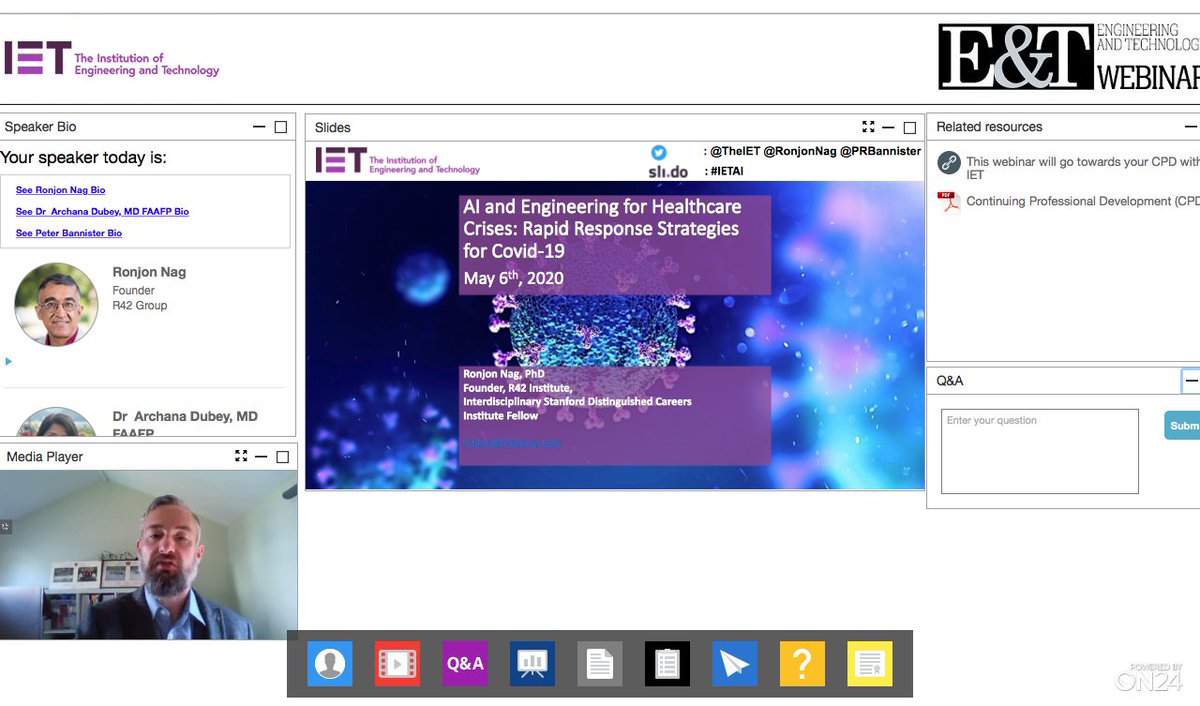This screenshot has width=1200, height=706.
Task: Open the Slides presentation dock icon
Action: (x=532, y=663)
